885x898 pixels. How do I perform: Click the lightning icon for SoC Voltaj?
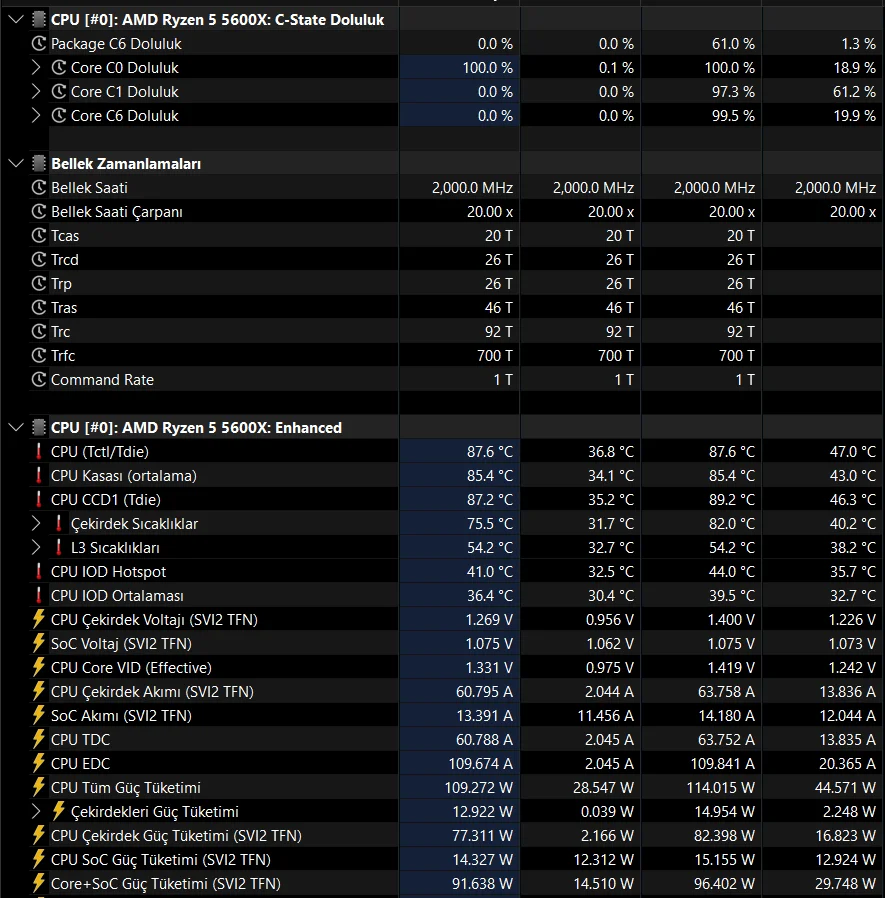tap(38, 643)
